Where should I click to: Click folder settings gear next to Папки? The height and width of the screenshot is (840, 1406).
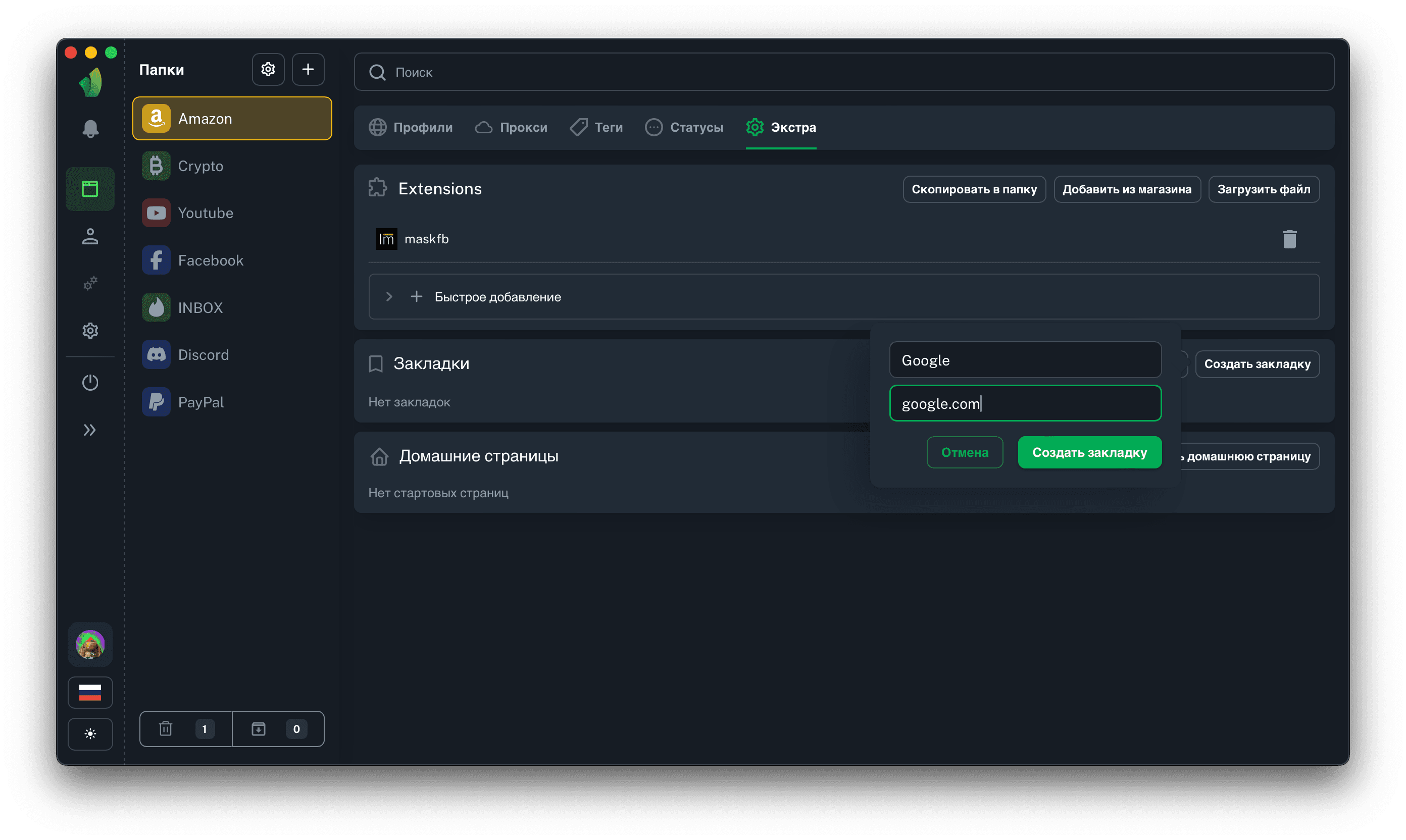tap(268, 70)
